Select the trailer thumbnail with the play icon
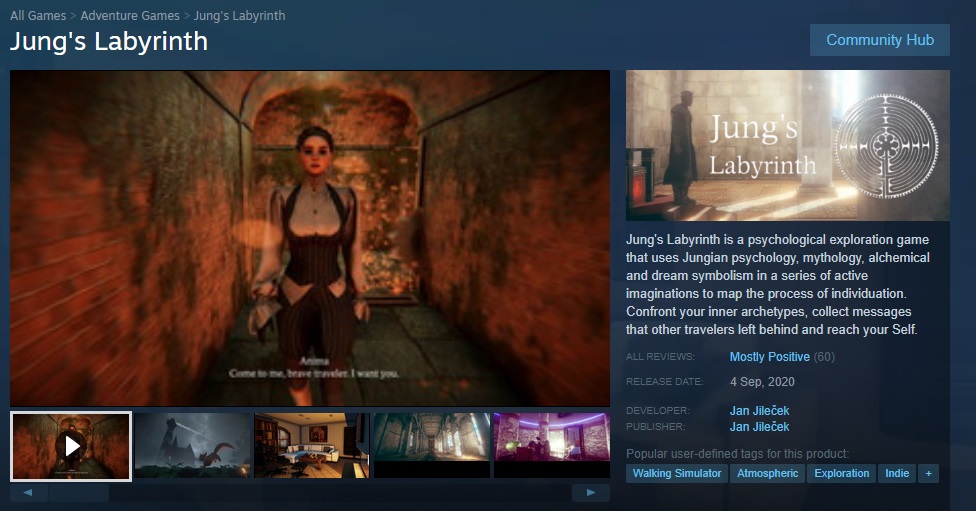976x511 pixels. click(71, 446)
